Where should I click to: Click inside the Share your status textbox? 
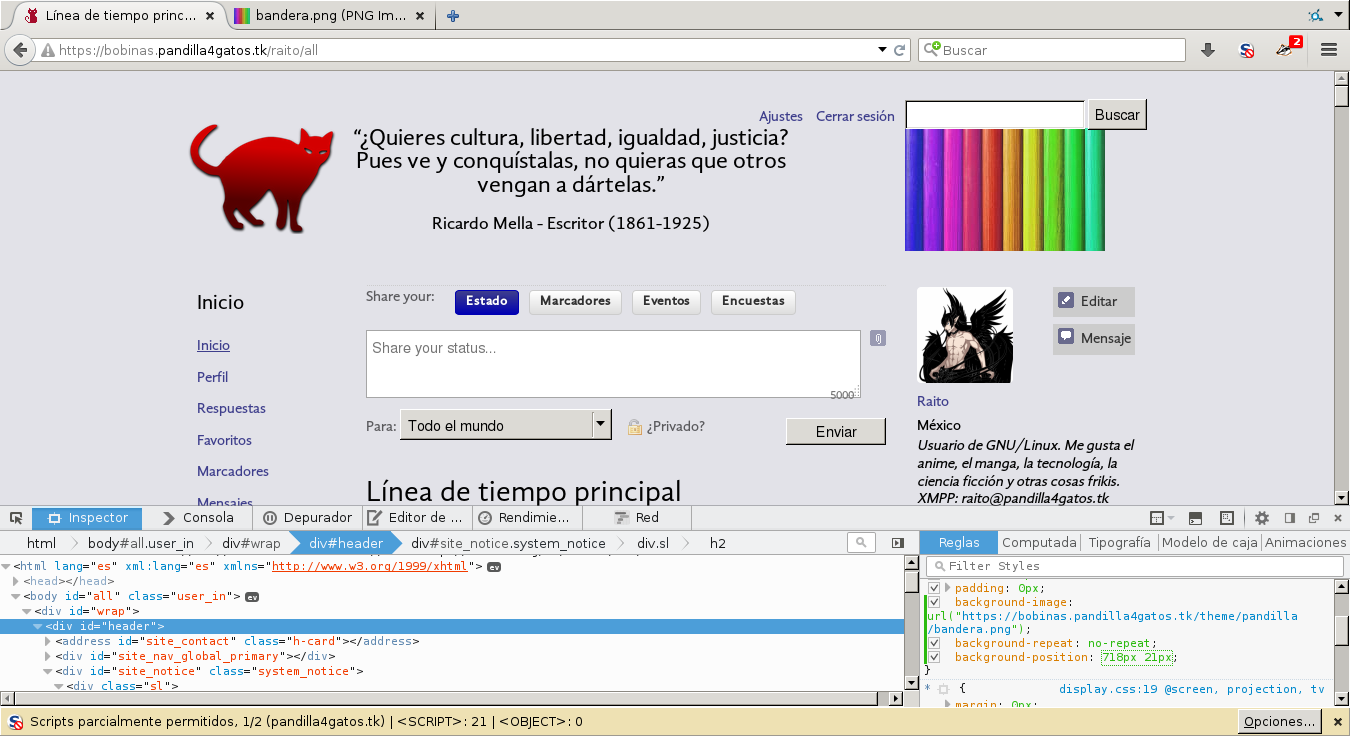613,364
